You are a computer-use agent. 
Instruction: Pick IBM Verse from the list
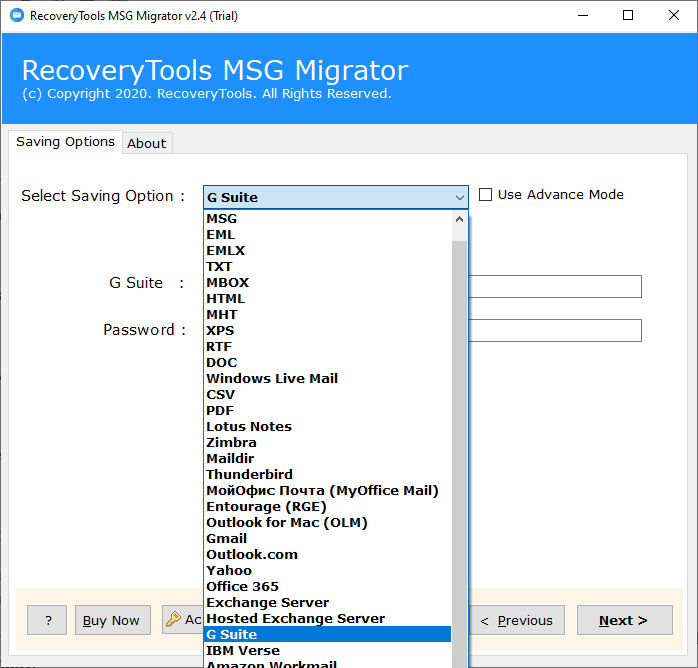click(x=328, y=650)
